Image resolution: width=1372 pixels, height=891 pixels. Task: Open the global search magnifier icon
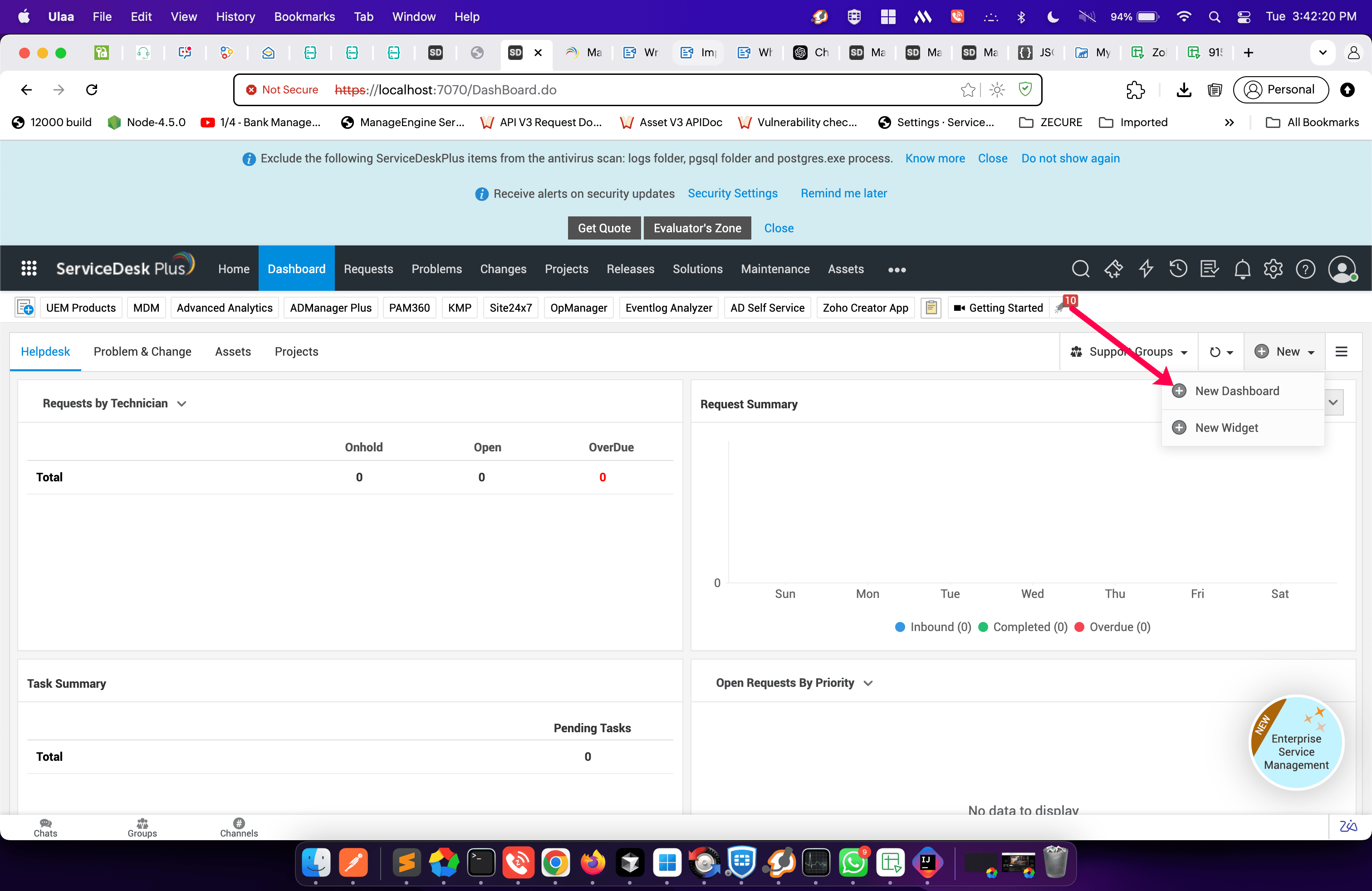coord(1080,269)
